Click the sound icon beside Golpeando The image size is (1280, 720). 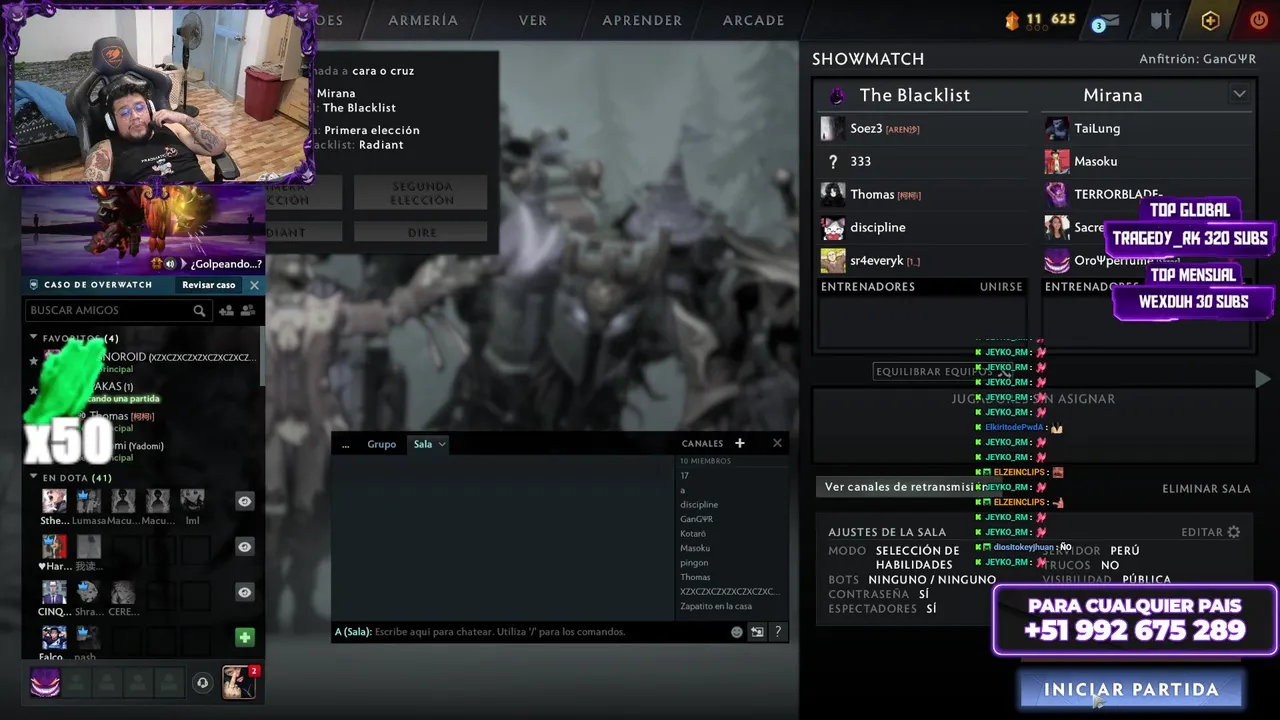[170, 264]
